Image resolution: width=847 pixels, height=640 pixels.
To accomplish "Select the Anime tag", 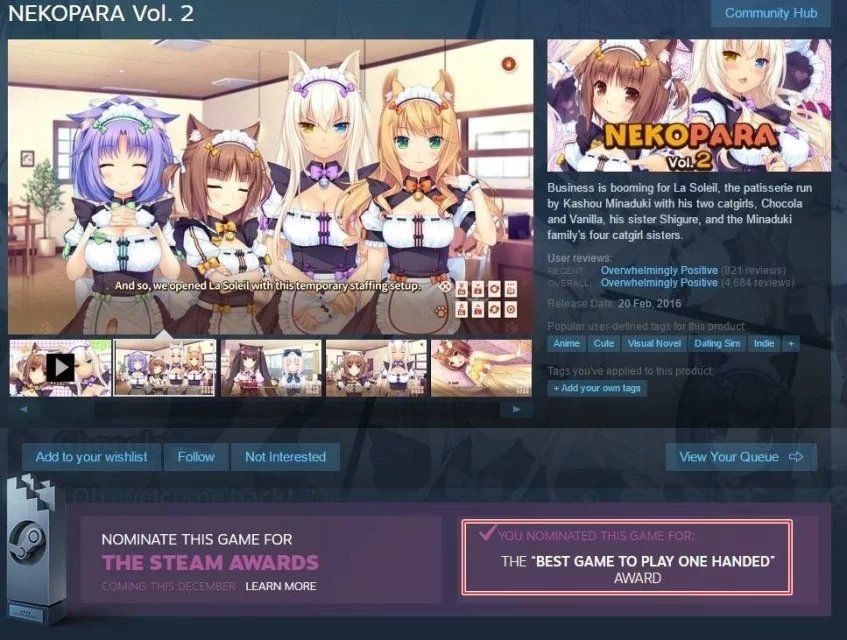I will click(566, 343).
